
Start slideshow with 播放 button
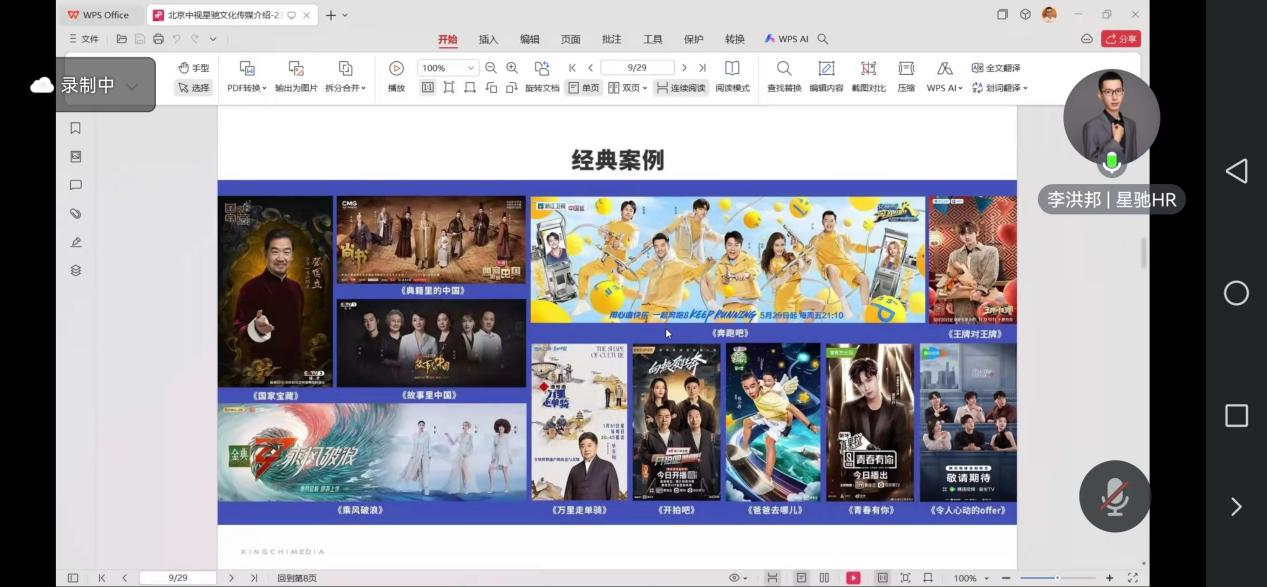(396, 77)
